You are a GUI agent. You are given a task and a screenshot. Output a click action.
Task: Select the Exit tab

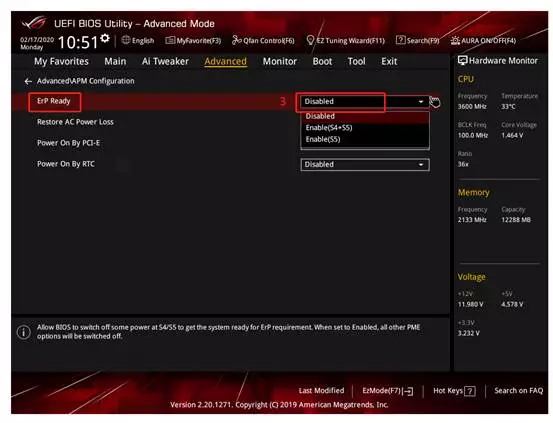click(389, 61)
